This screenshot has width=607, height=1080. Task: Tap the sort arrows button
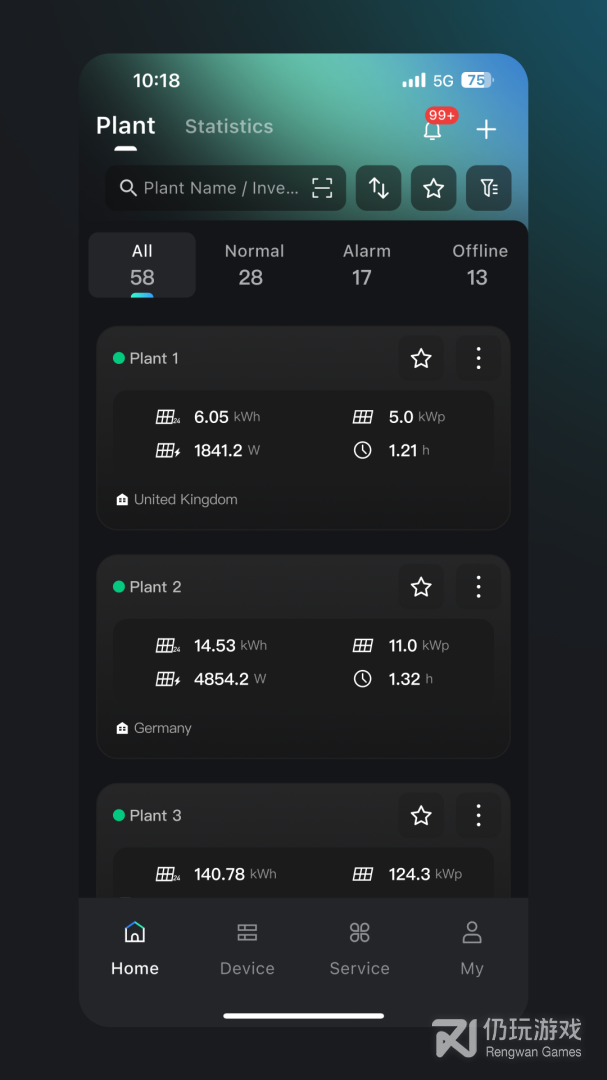point(378,188)
